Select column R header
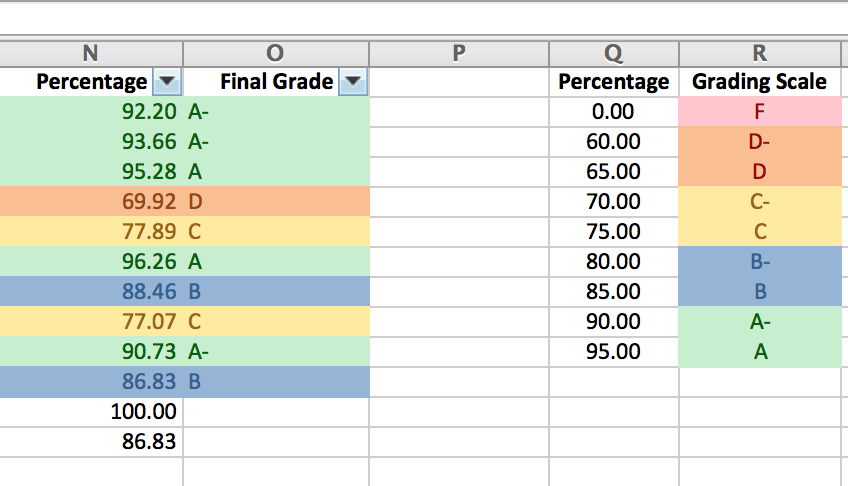This screenshot has width=848, height=486. (759, 53)
